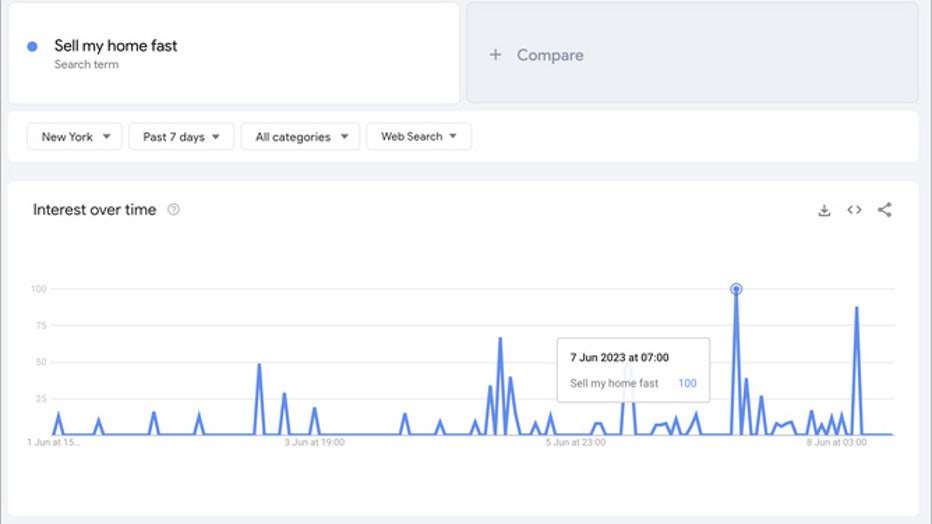
Task: Edit the Sell my home fast term
Action: click(x=116, y=46)
